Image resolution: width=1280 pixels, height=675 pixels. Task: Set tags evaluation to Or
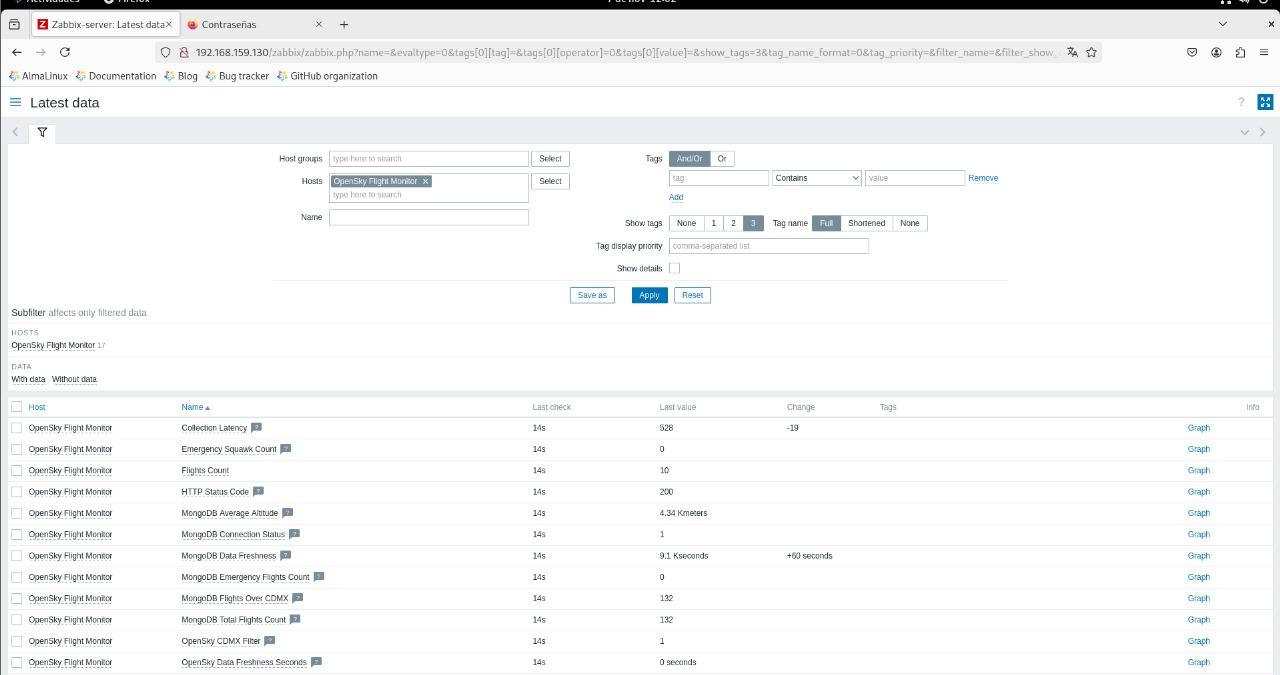(x=722, y=158)
